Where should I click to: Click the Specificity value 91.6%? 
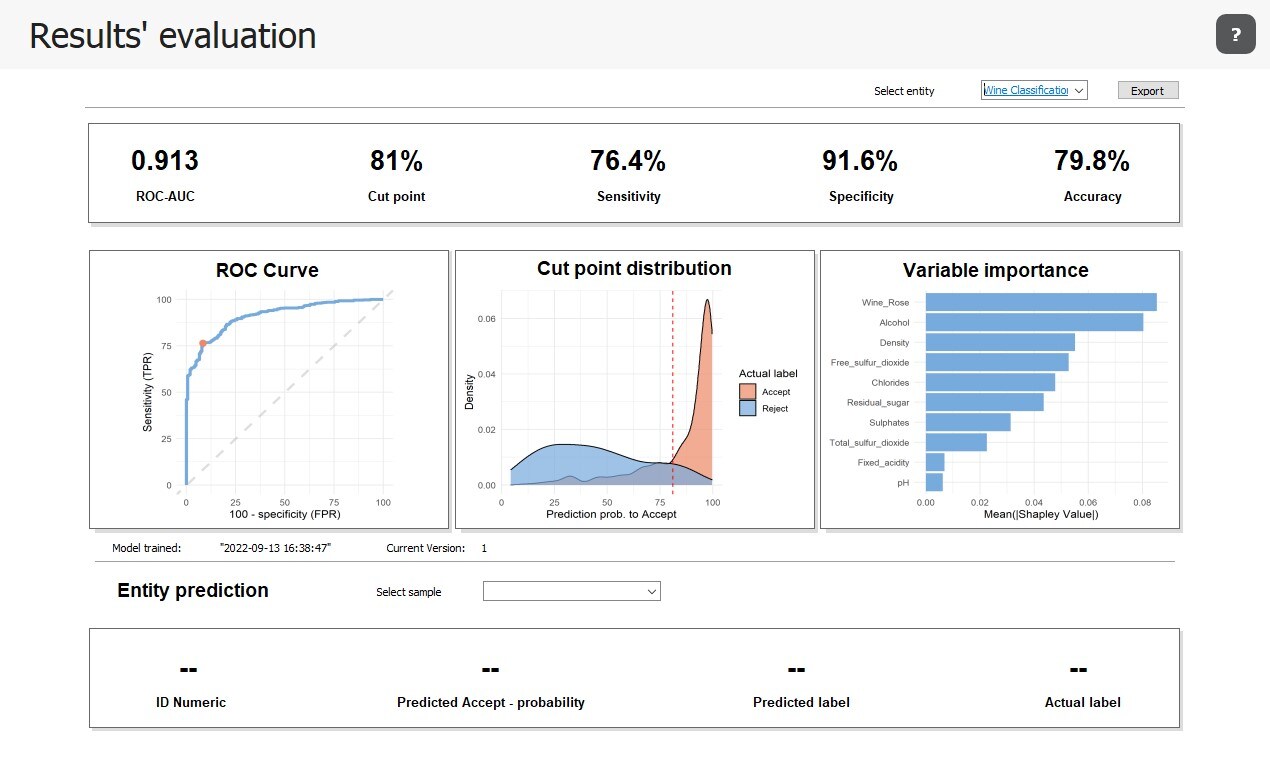[860, 161]
